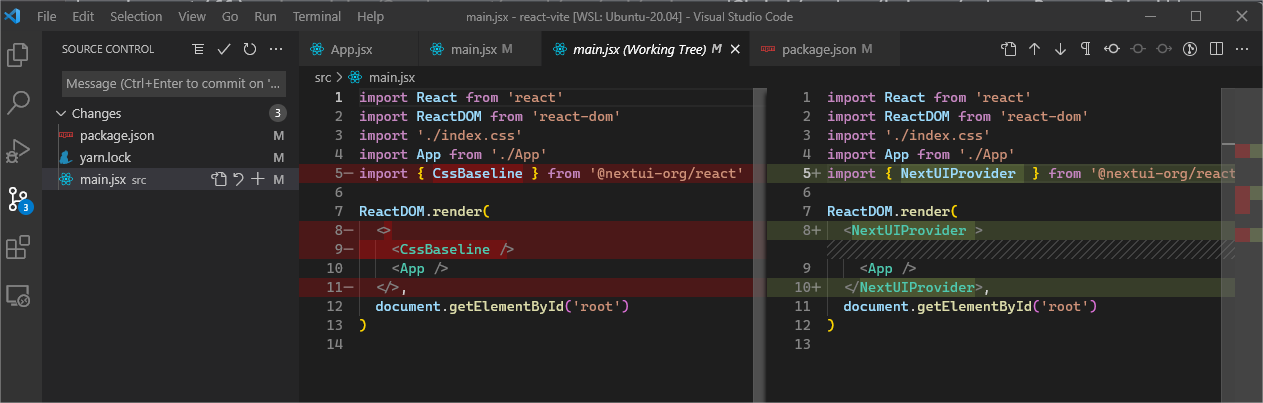
Task: Click the middle commit navigation icon
Action: coord(1138,49)
